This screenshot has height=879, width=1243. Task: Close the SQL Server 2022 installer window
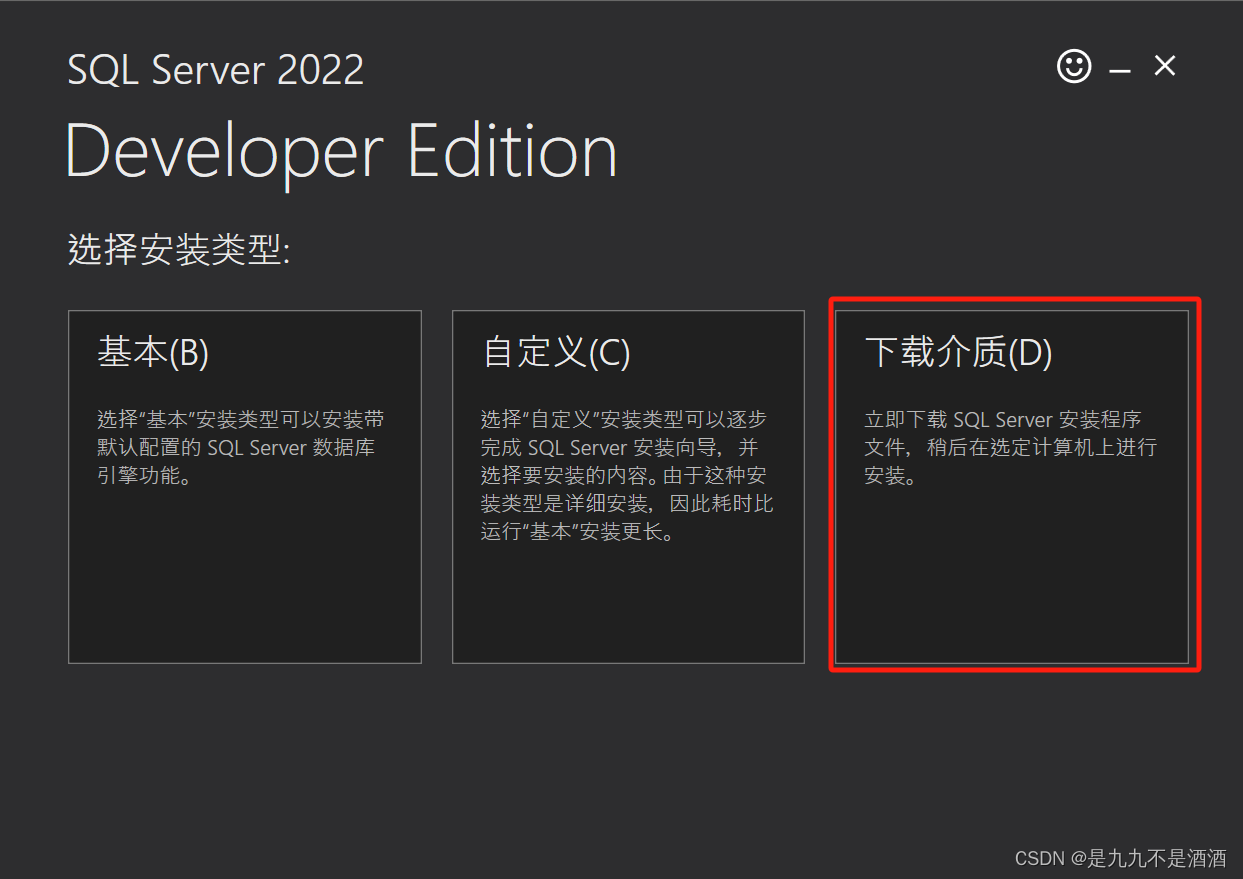tap(1165, 66)
